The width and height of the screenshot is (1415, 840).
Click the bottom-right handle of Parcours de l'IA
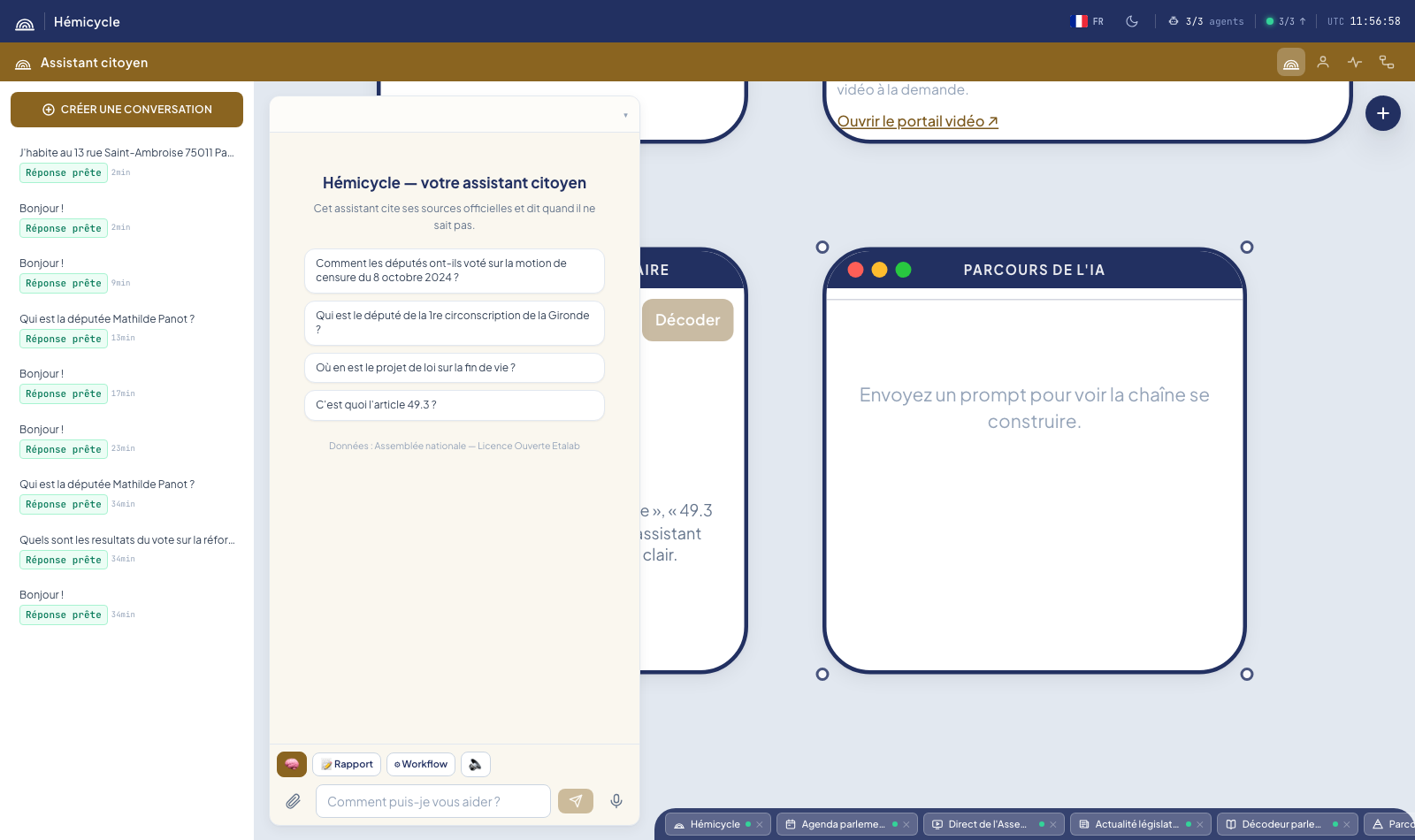click(1247, 675)
